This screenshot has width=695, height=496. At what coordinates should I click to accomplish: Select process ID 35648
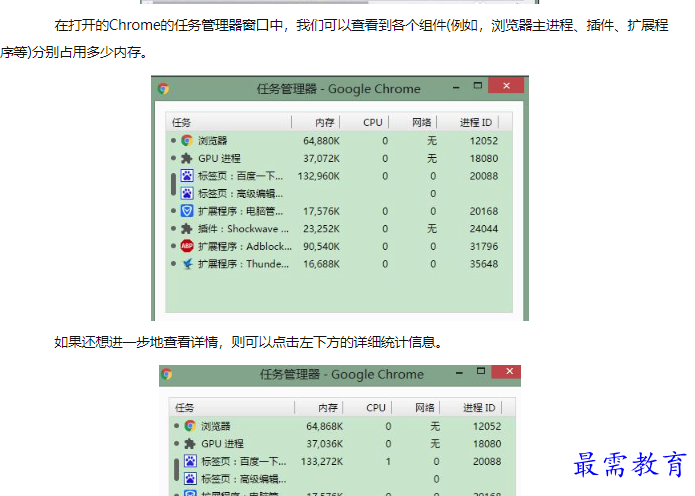484,264
